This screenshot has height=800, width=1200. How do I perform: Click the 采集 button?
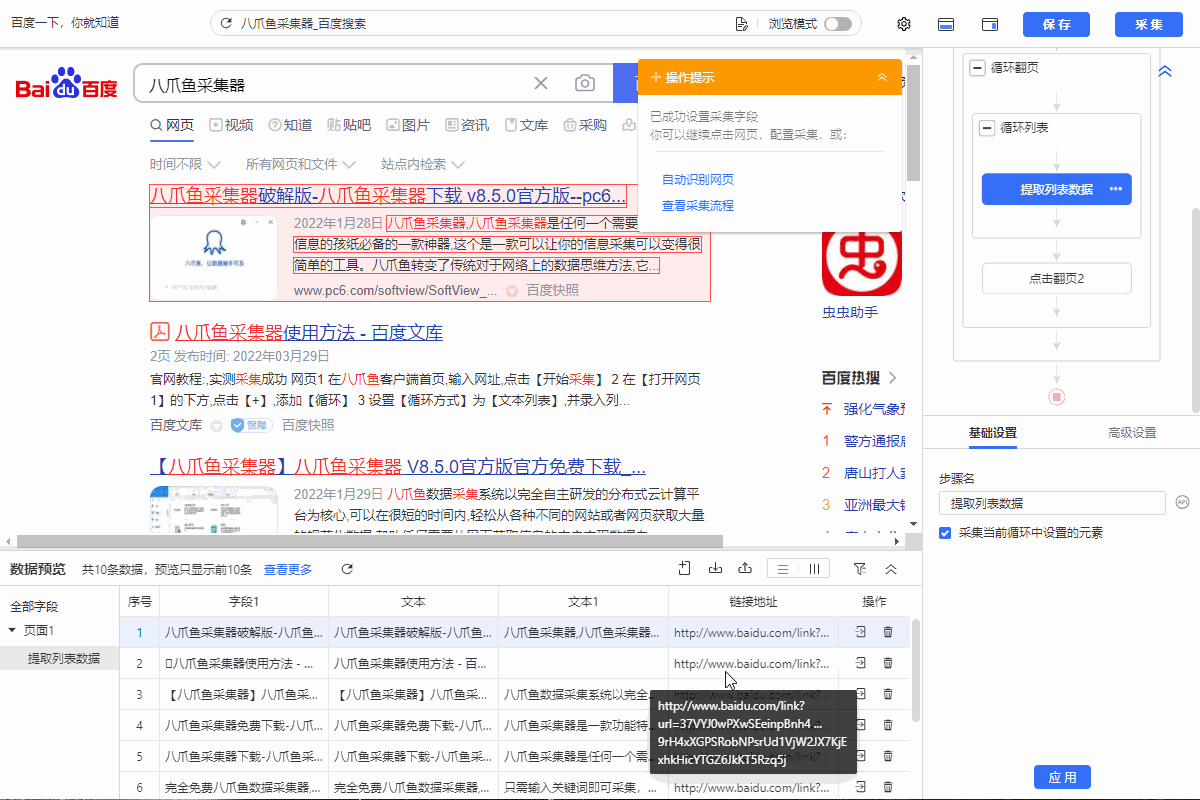tap(1149, 24)
